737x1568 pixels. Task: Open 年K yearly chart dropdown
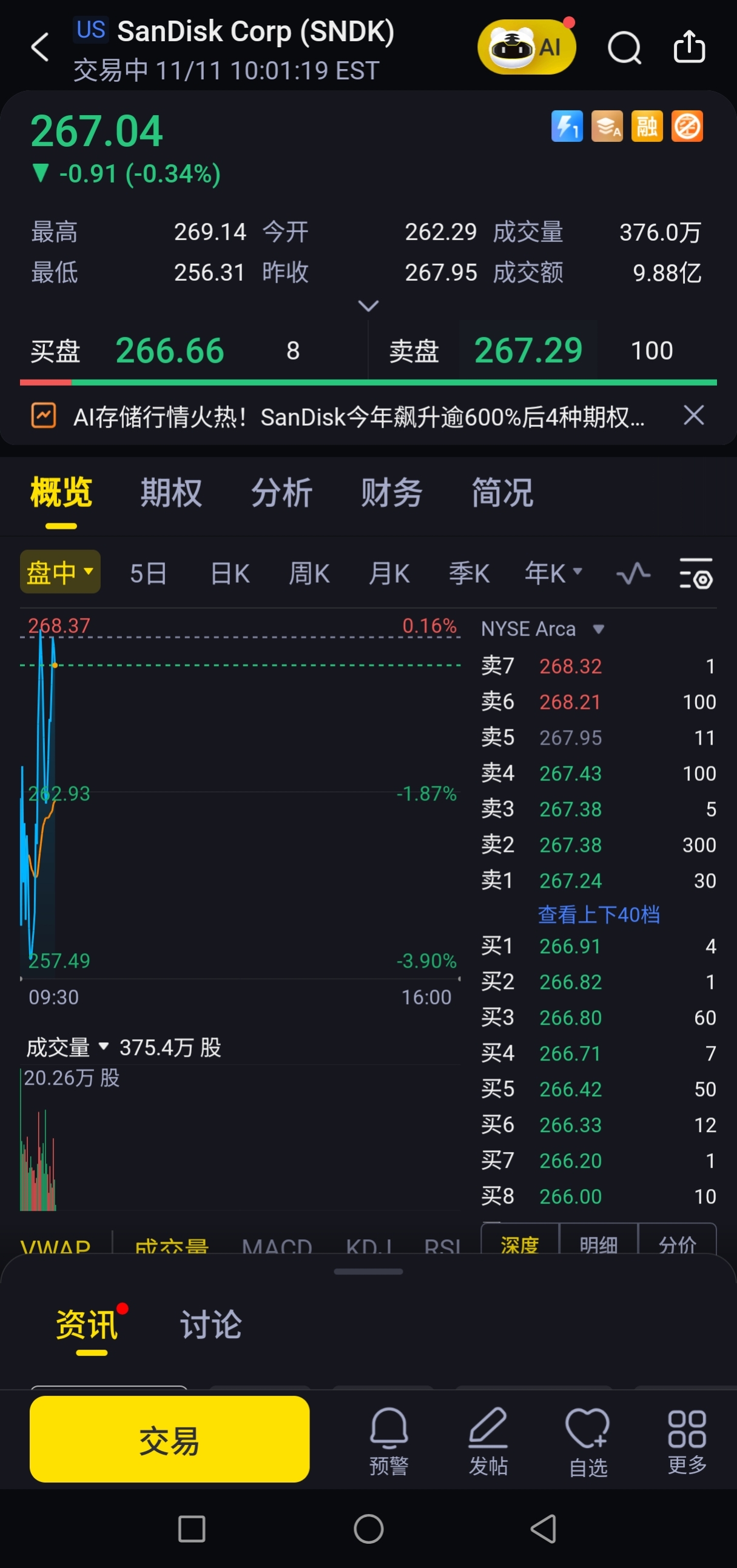[x=553, y=573]
